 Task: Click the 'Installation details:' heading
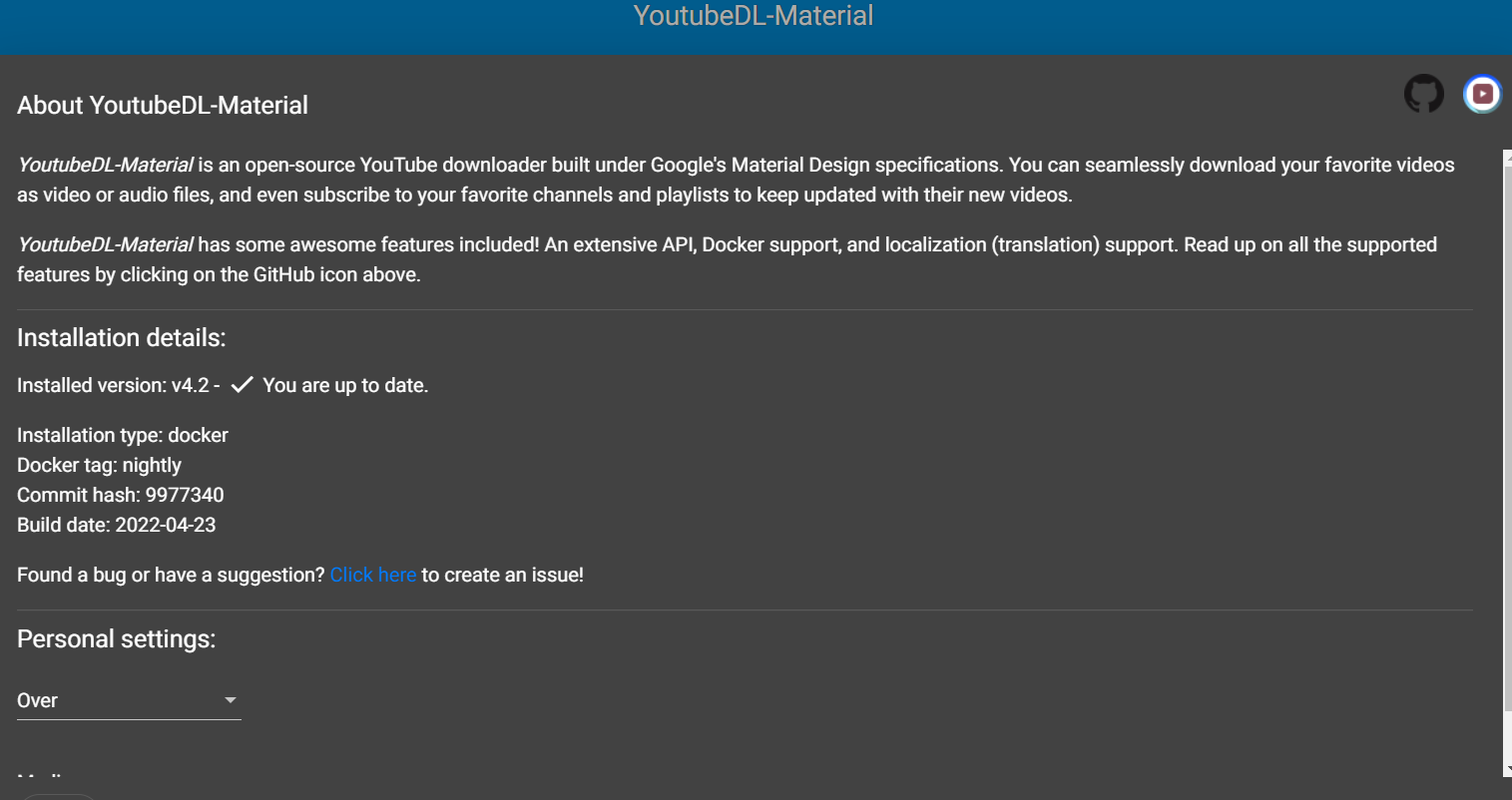click(122, 337)
